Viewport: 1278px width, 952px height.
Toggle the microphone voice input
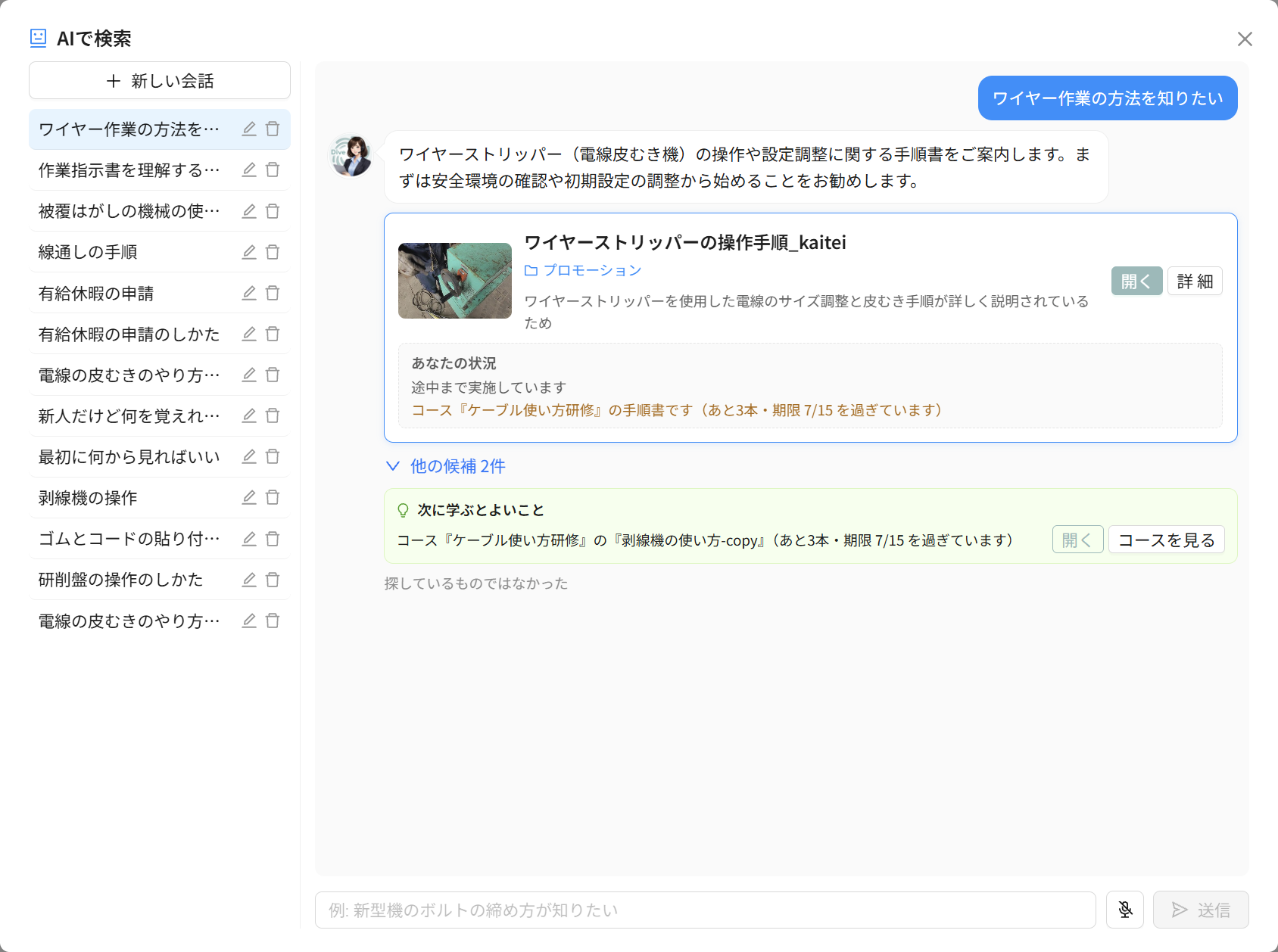click(x=1125, y=910)
